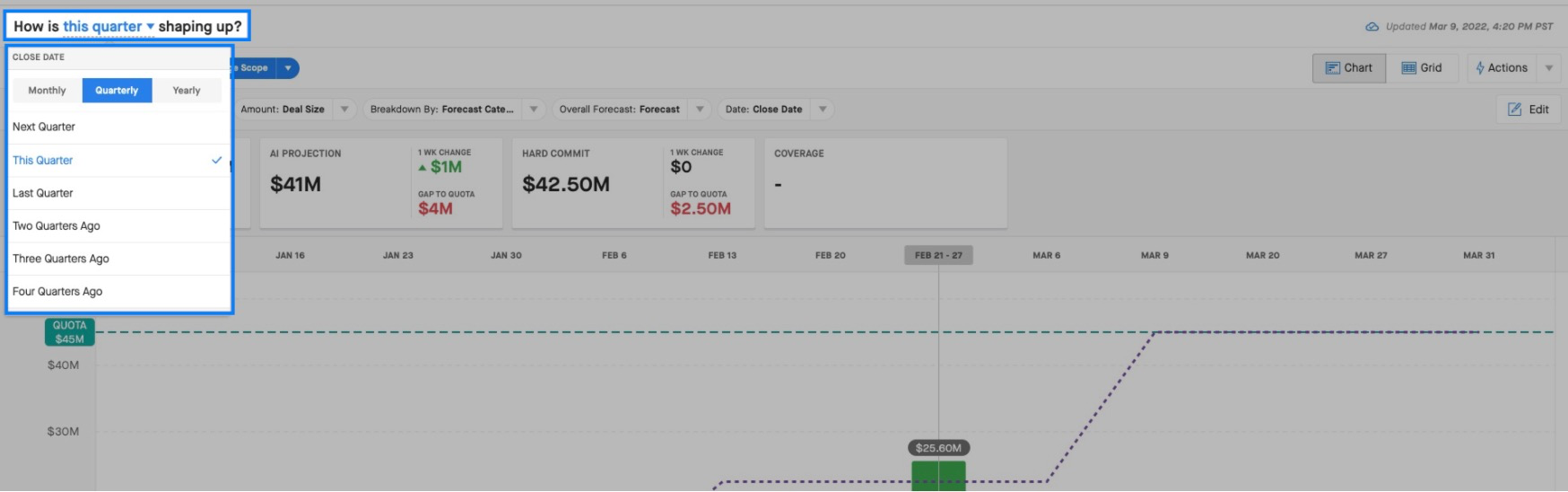Click the Updated Mar 9, 2022 timestamp
Viewport: 1568px width, 492px height.
[x=1469, y=27]
